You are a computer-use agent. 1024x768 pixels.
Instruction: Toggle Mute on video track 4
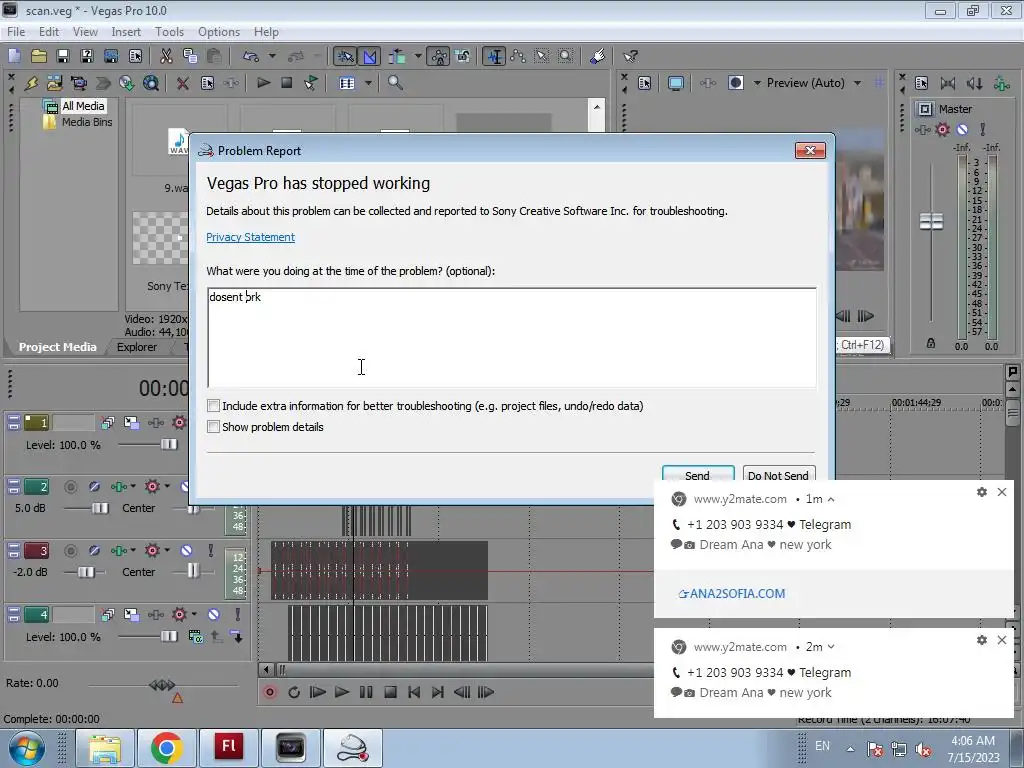(x=214, y=615)
